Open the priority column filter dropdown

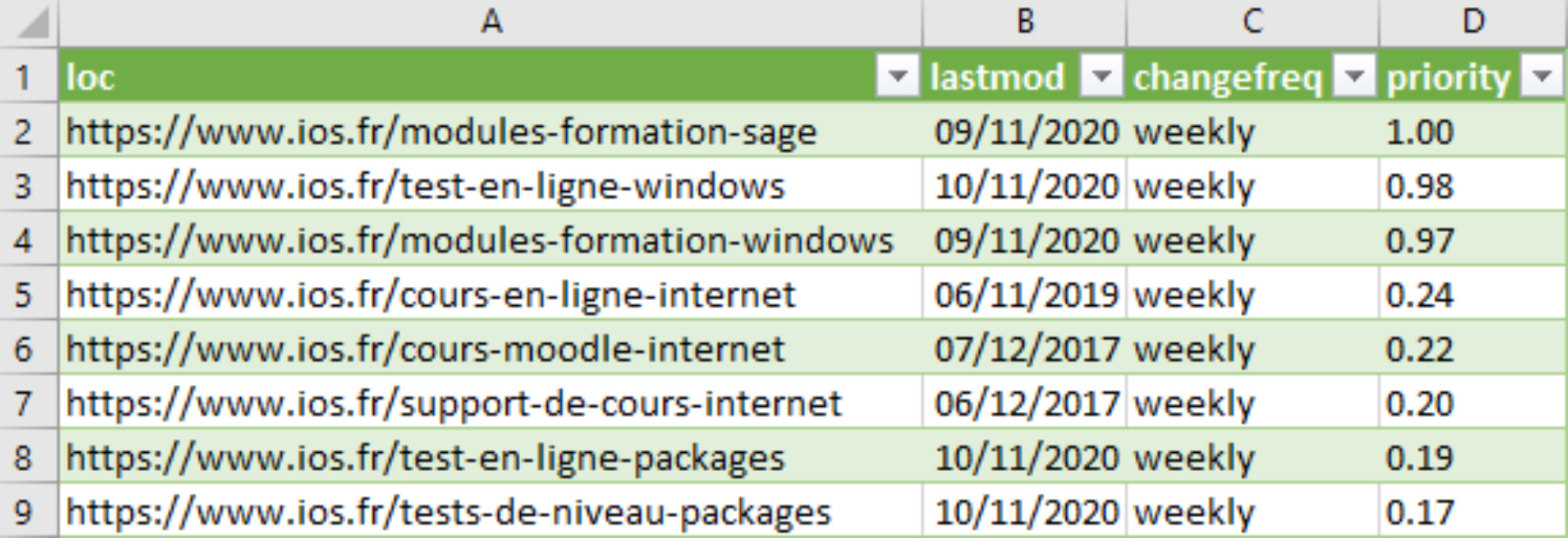point(1543,77)
